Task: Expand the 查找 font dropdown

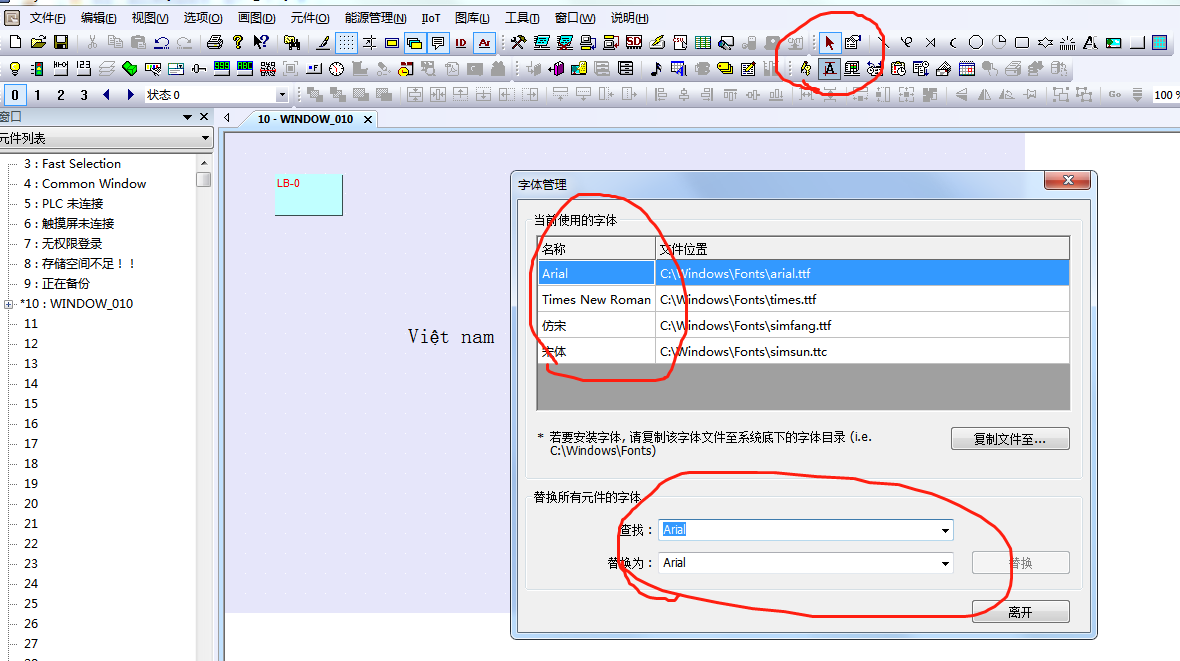Action: (944, 530)
